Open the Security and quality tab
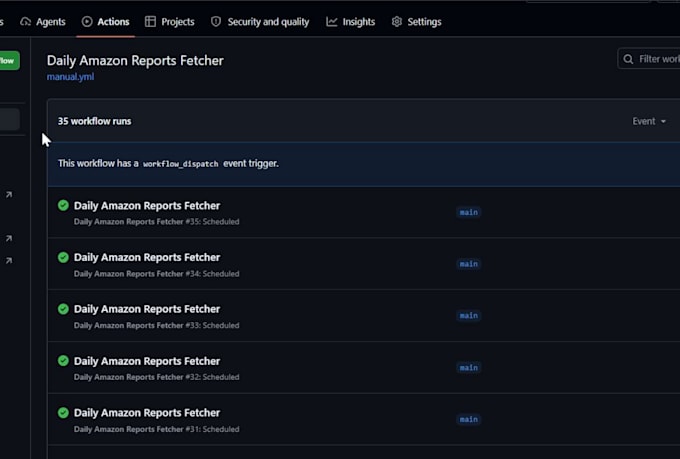This screenshot has height=459, width=680. pos(260,22)
